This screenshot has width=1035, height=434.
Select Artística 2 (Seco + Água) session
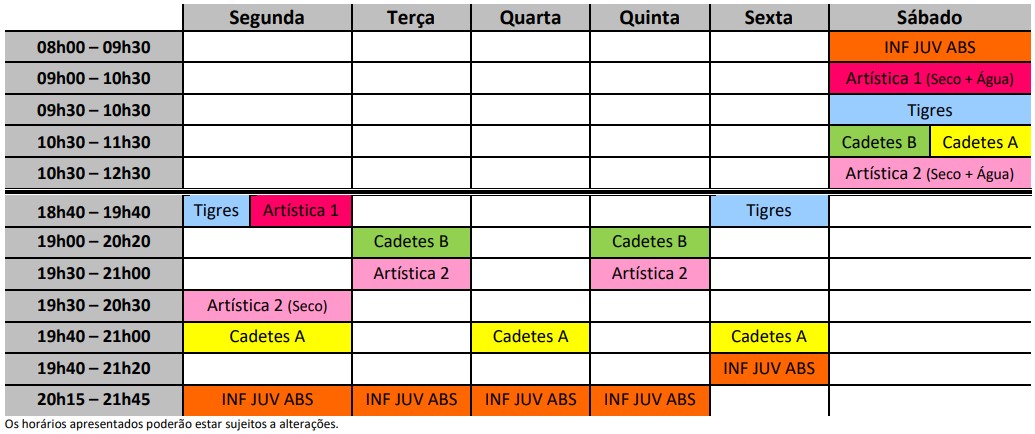click(931, 174)
